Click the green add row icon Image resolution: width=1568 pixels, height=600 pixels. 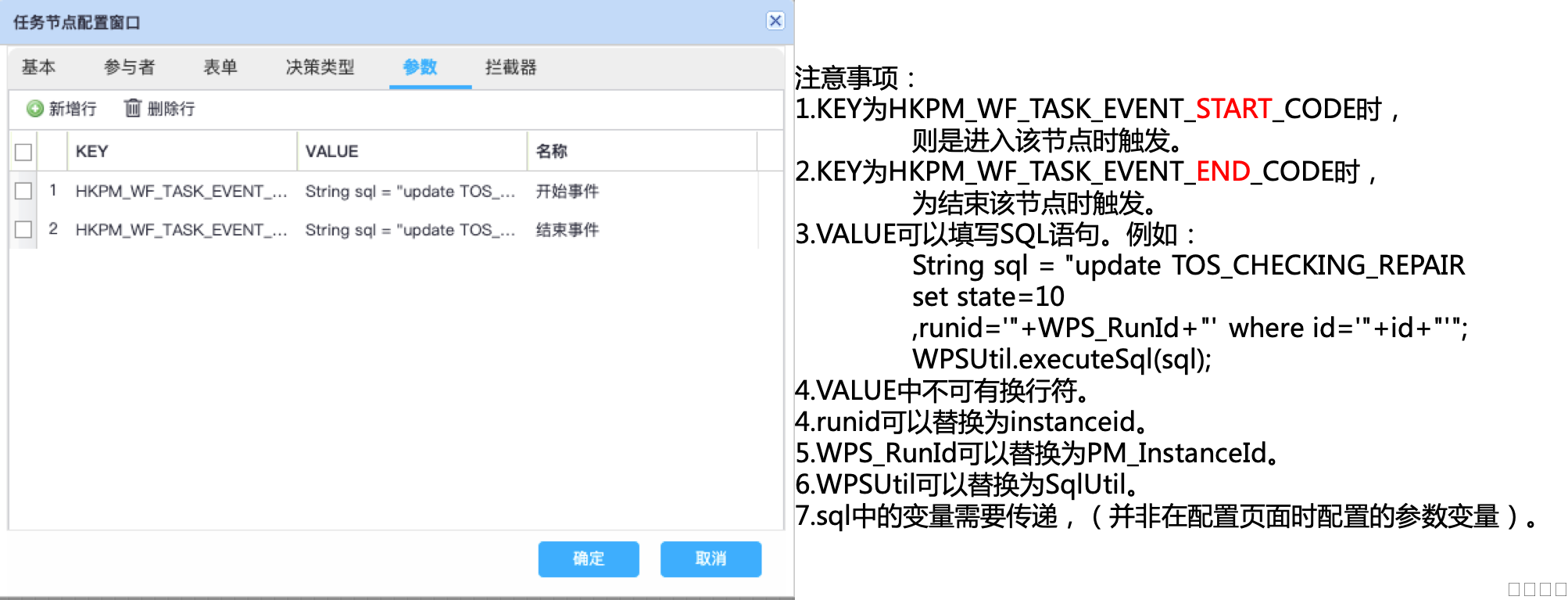[x=34, y=109]
